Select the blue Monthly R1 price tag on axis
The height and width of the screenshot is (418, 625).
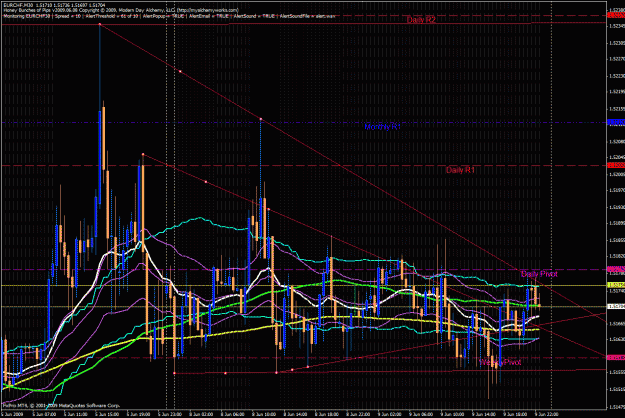[x=616, y=122]
